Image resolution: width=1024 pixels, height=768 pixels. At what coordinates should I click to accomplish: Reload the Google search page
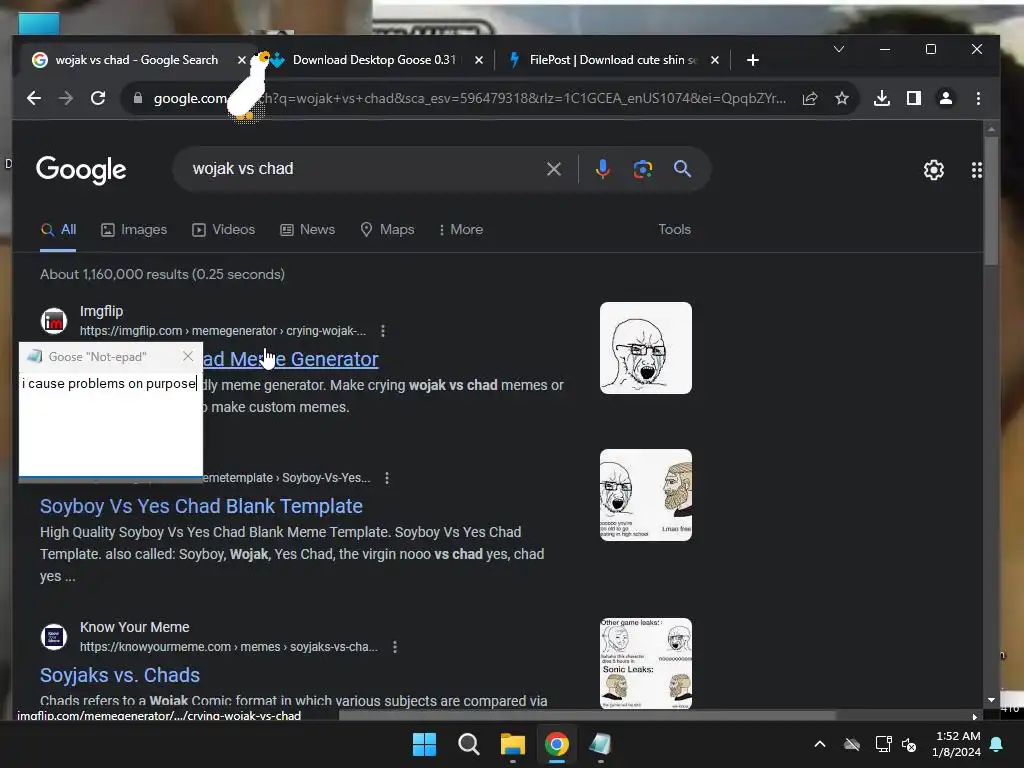pos(98,98)
